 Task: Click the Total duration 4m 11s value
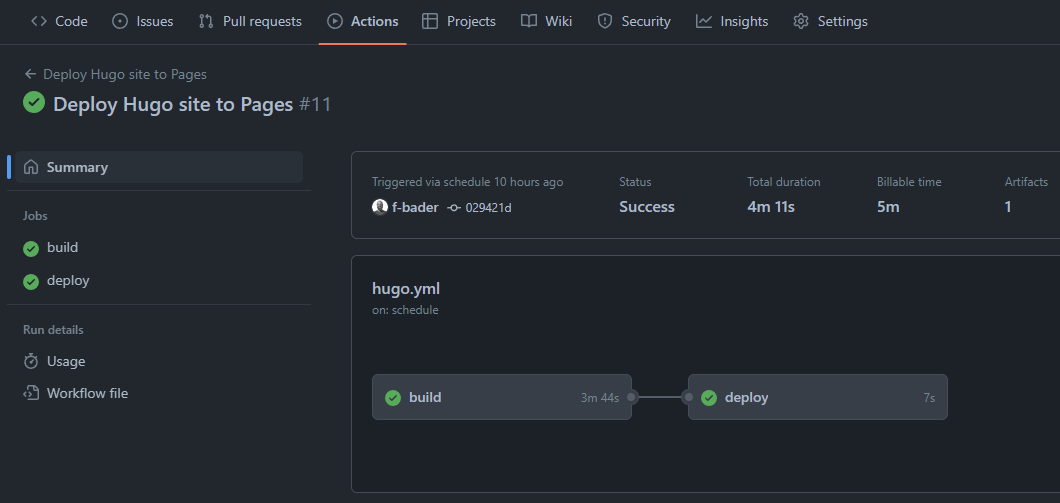(771, 207)
